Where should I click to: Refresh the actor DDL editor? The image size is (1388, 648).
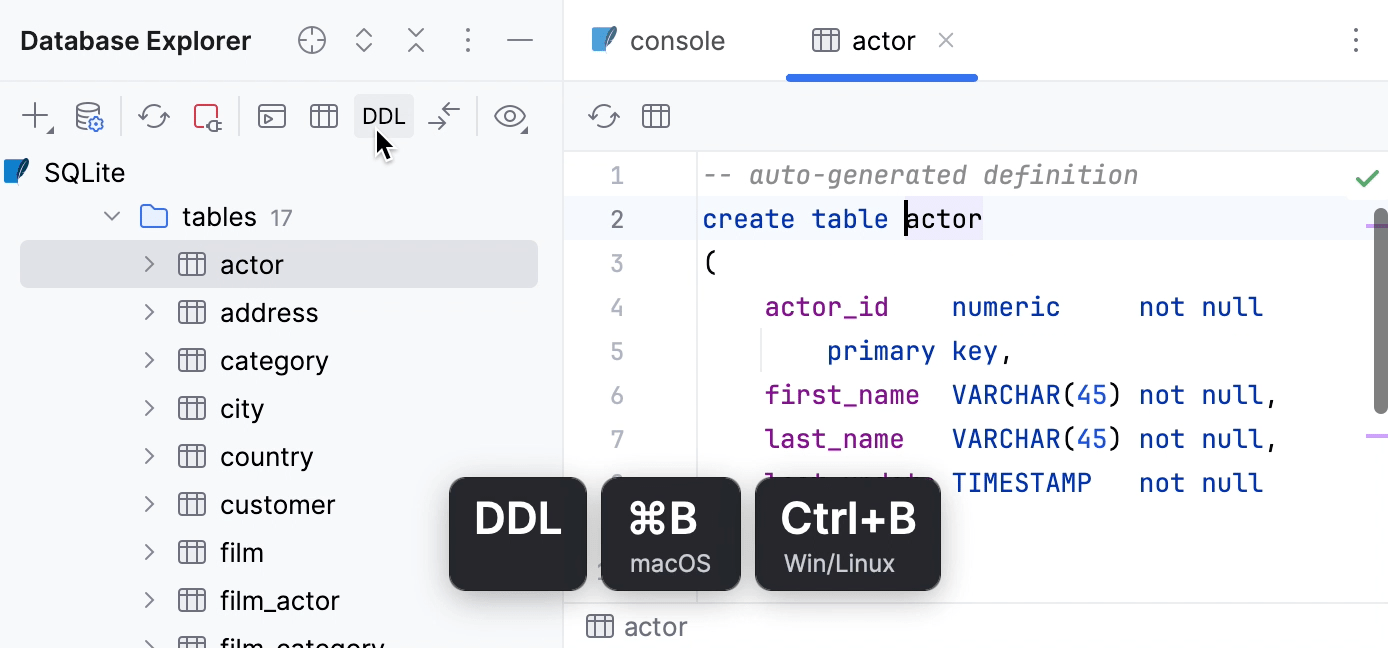(x=603, y=116)
